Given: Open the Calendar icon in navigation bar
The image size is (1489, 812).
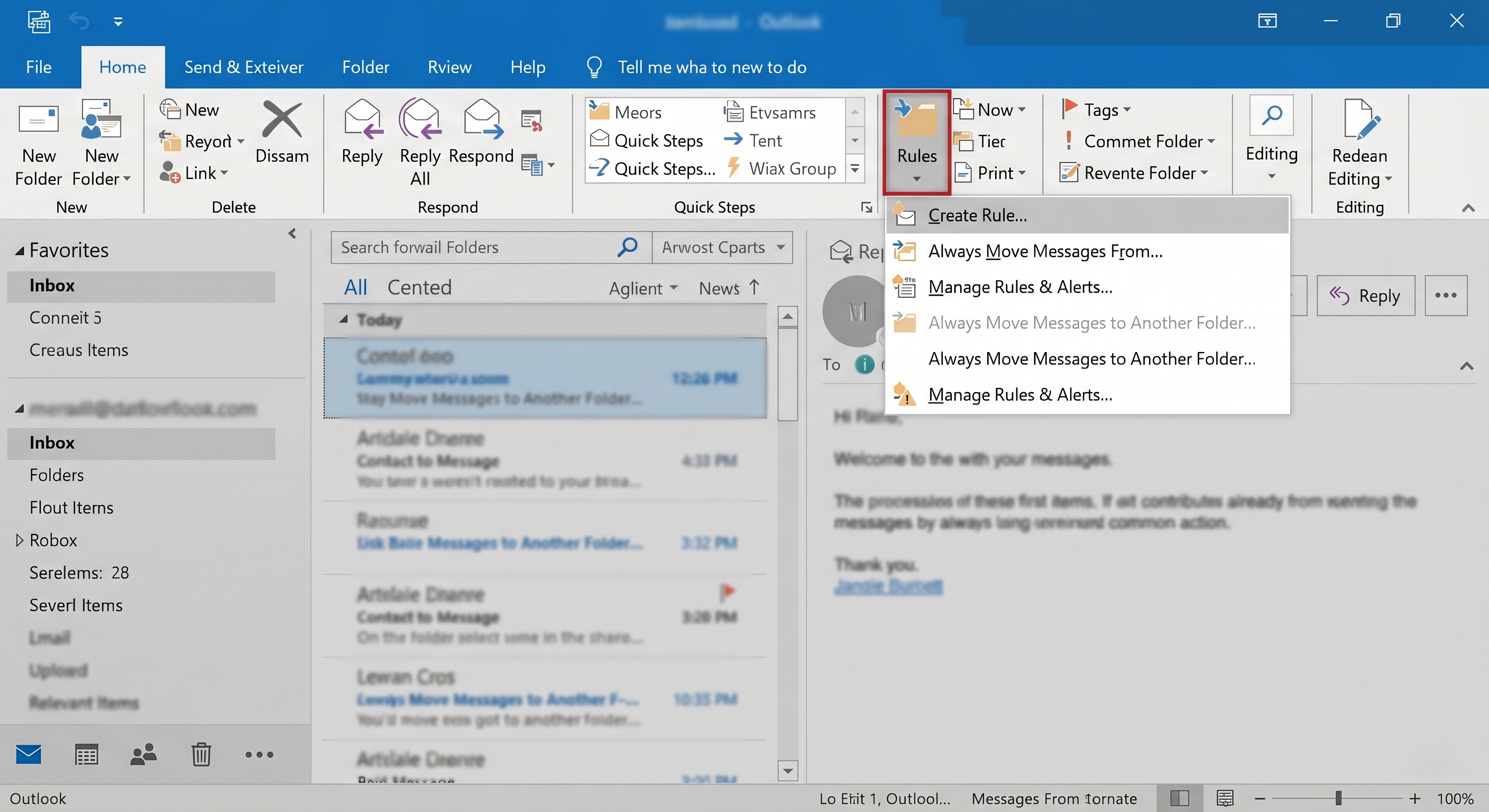Looking at the screenshot, I should coord(86,754).
